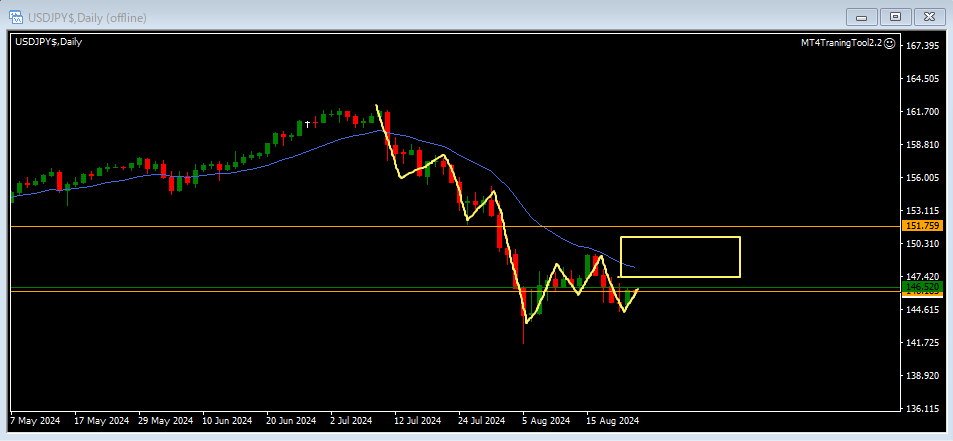
Task: Click the 136.115 price on the scale
Action: click(922, 408)
